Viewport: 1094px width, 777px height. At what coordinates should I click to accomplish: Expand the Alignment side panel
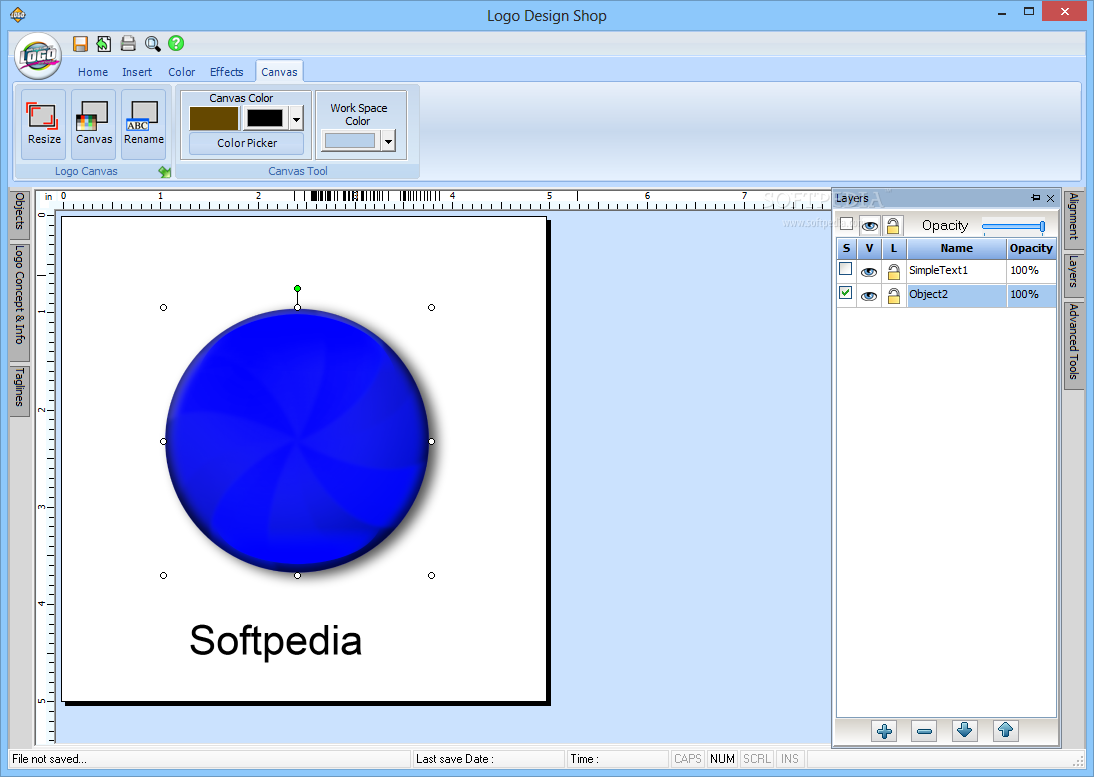tap(1074, 218)
